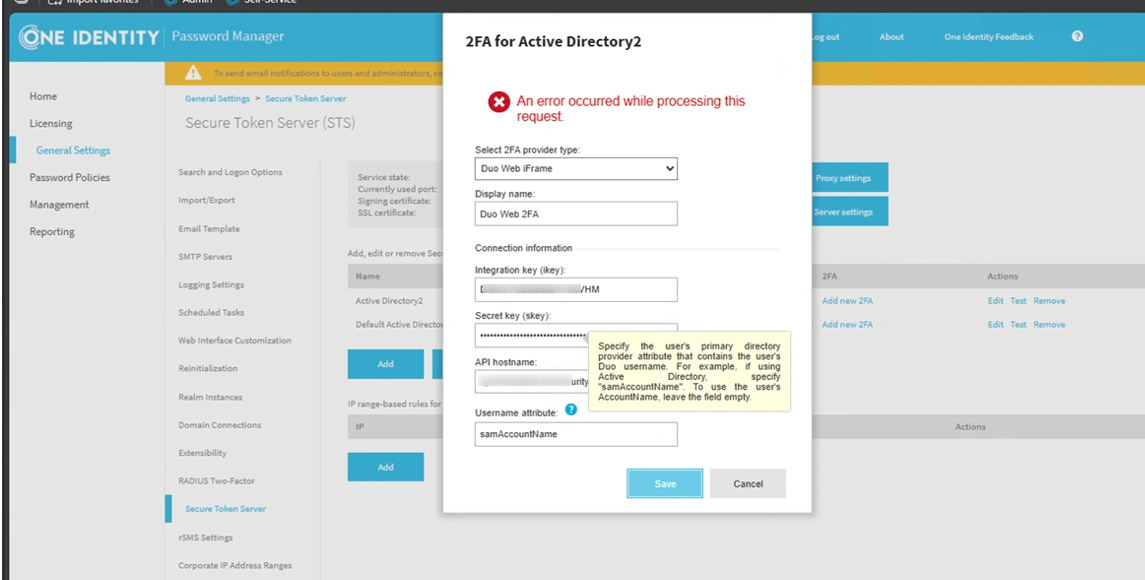
Task: Click the Username attribute text field
Action: click(x=576, y=434)
